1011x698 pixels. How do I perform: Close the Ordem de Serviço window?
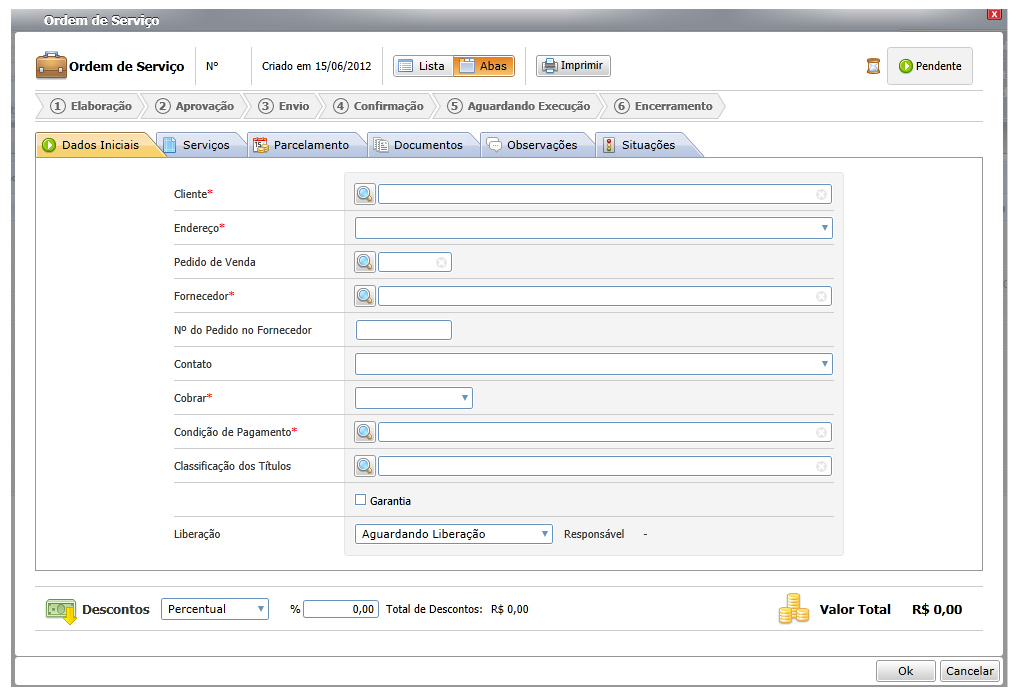[x=994, y=14]
